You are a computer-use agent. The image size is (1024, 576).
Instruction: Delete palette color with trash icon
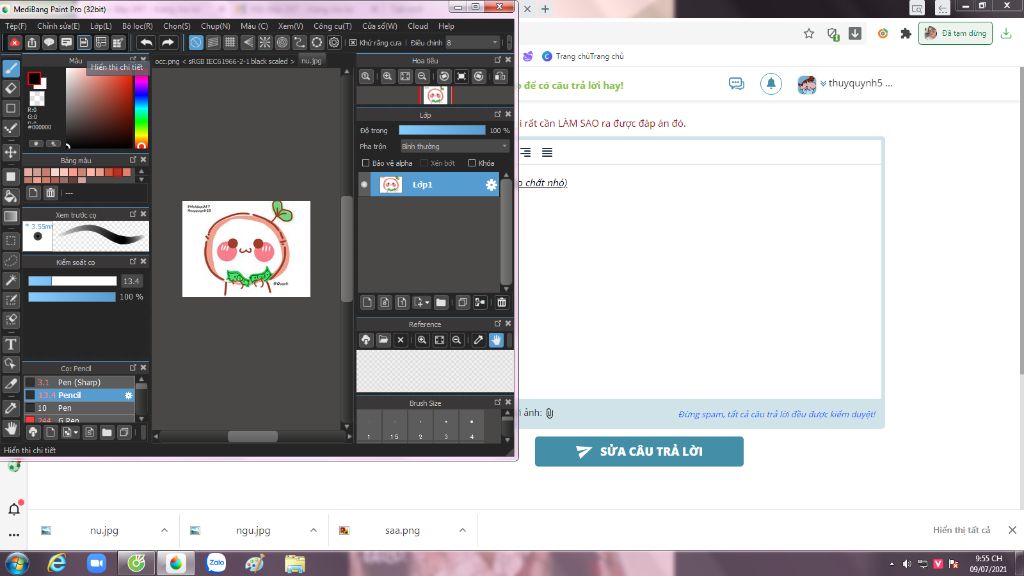coord(50,193)
